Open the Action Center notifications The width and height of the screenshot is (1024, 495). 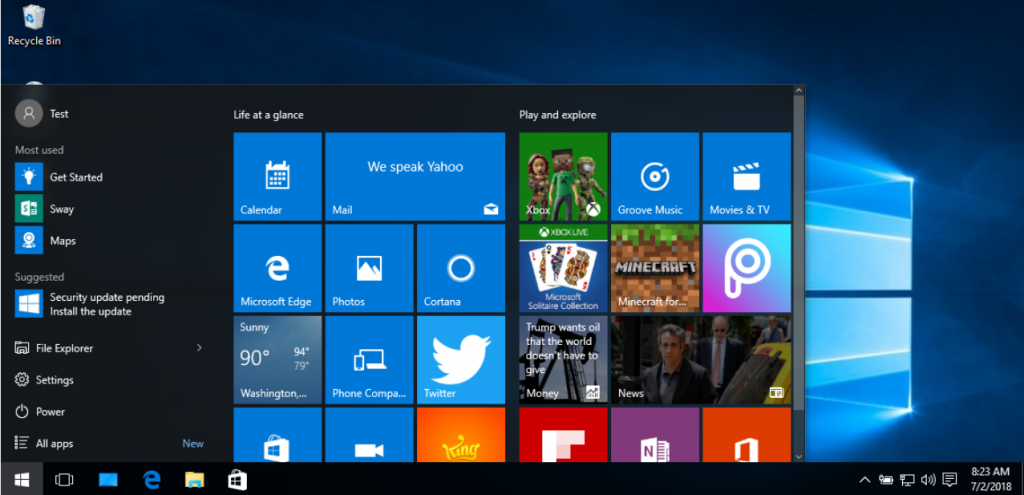(x=950, y=480)
